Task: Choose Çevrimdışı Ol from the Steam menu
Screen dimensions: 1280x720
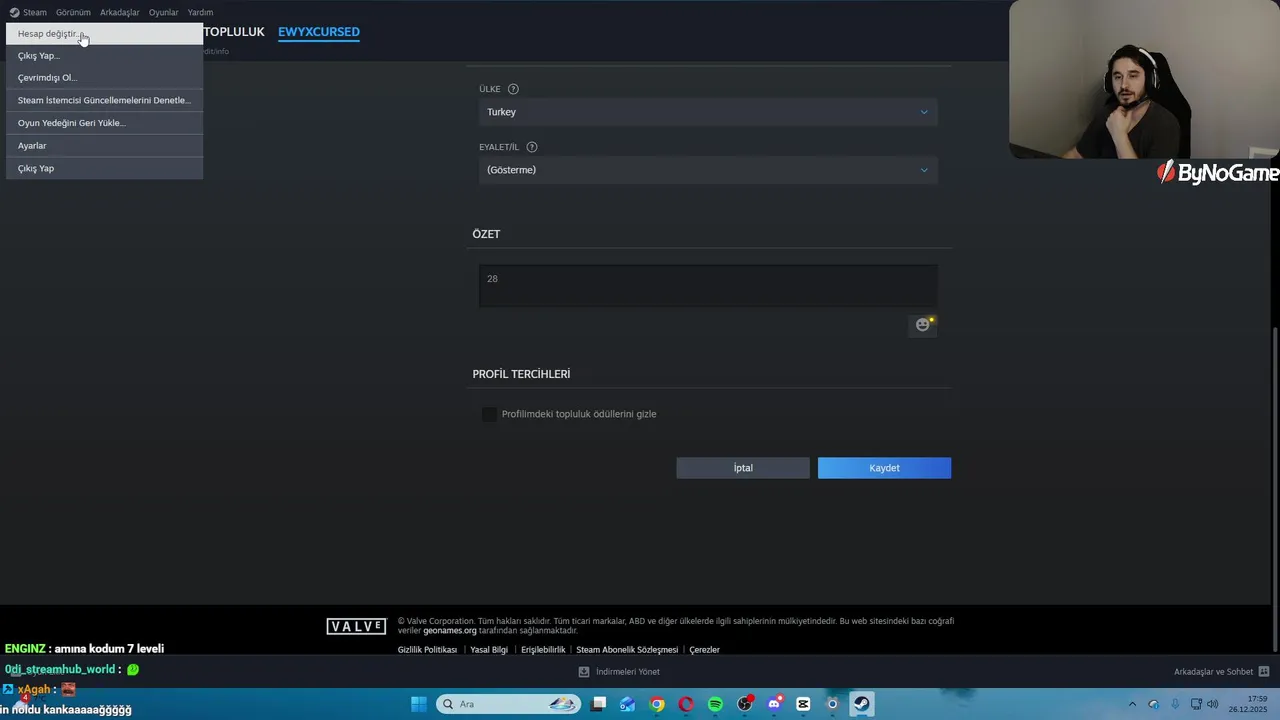Action: (104, 78)
